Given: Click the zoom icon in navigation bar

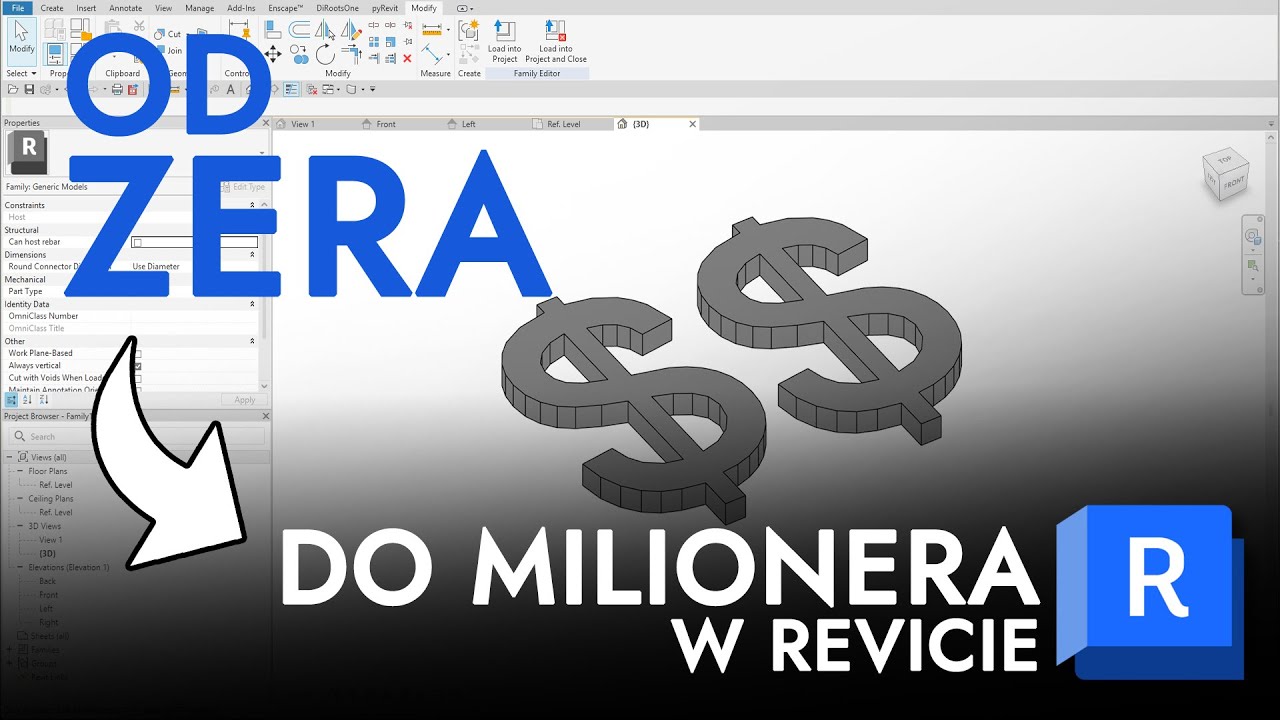Looking at the screenshot, I should (x=1253, y=266).
